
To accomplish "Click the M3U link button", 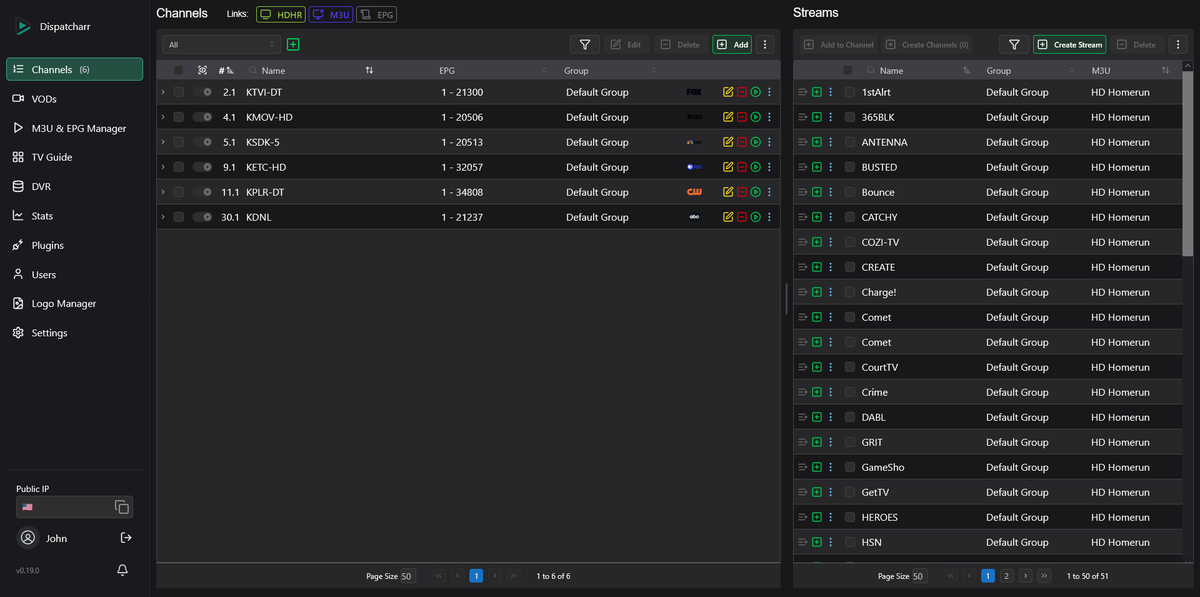I will (x=331, y=14).
